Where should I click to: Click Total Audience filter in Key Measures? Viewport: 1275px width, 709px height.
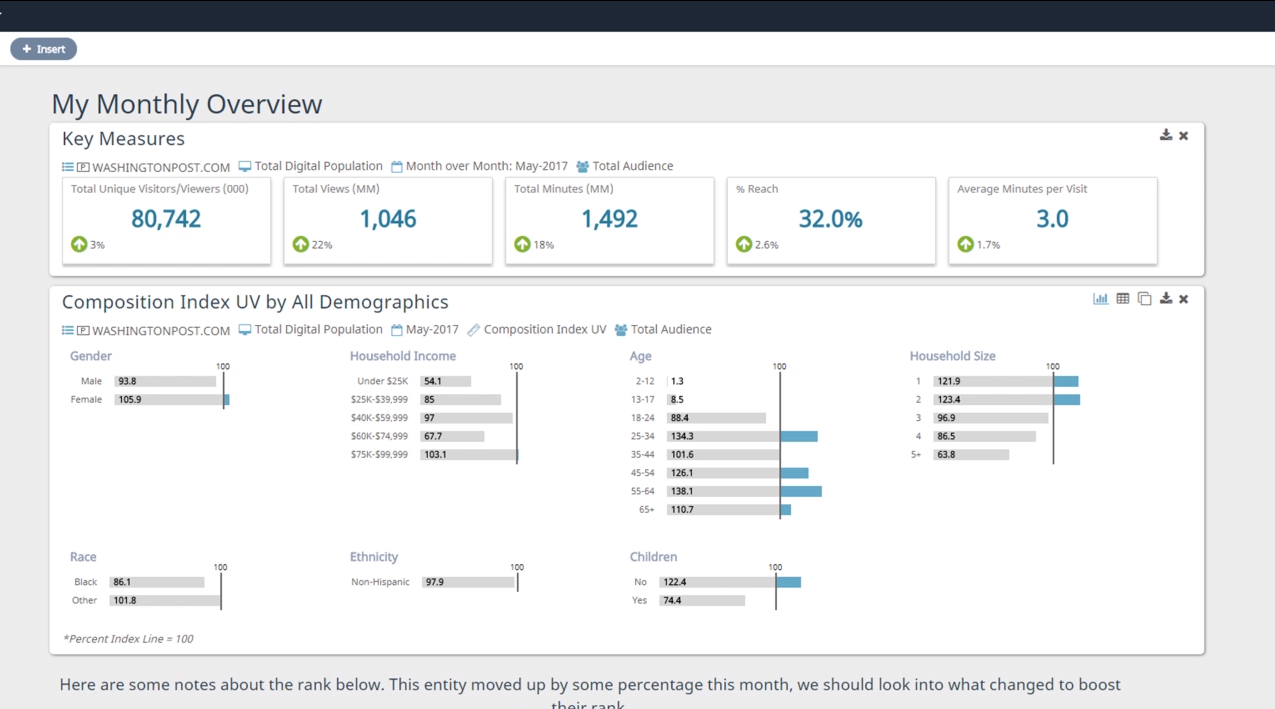coord(632,166)
